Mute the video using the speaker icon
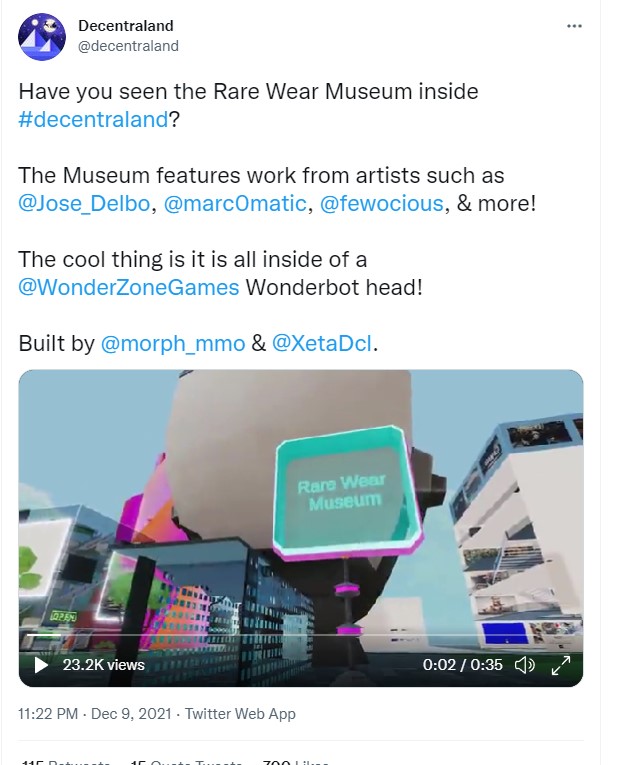The width and height of the screenshot is (631, 765). (x=525, y=664)
